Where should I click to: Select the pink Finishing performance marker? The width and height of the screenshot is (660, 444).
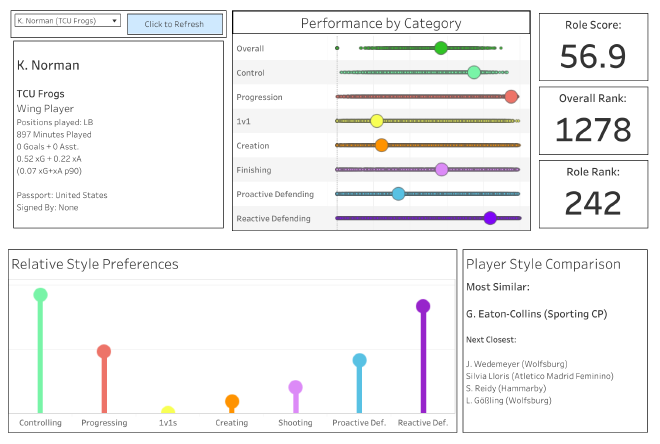(x=442, y=170)
